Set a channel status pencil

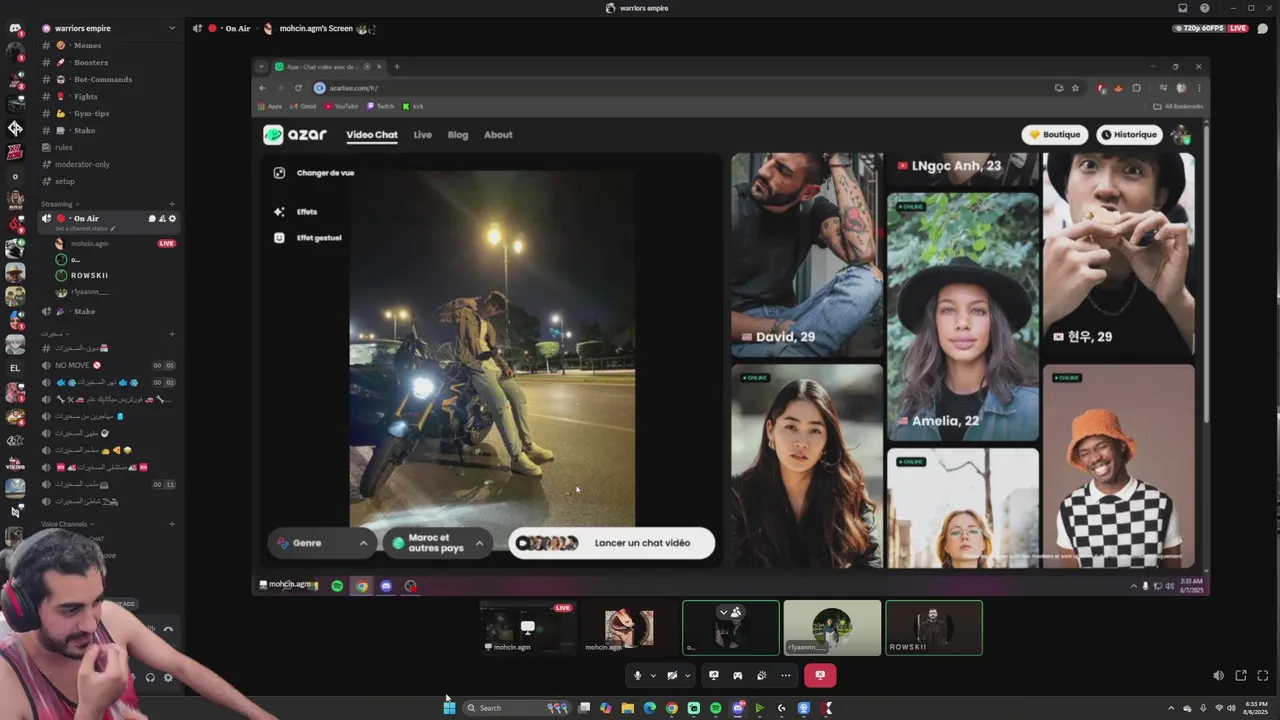tap(113, 228)
